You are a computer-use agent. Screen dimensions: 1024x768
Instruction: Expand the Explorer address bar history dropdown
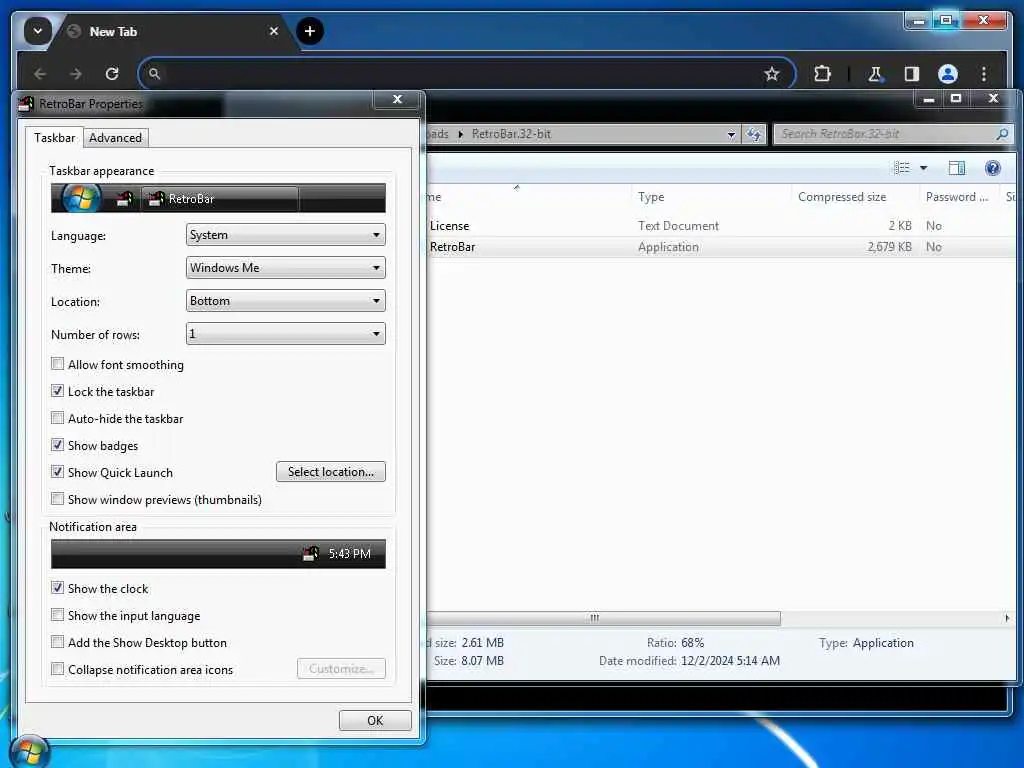[x=731, y=135]
